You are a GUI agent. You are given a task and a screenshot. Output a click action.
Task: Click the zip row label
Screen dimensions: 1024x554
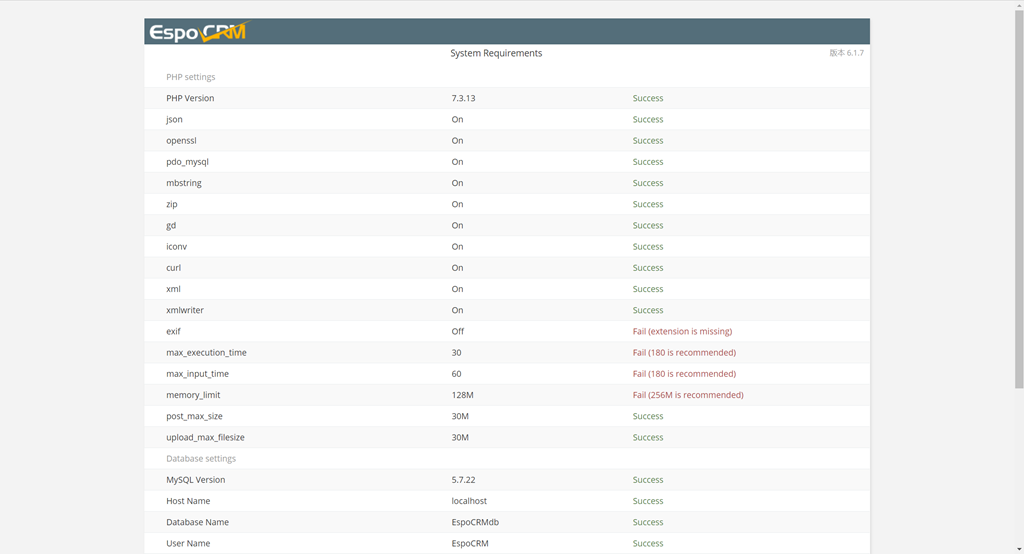(172, 204)
